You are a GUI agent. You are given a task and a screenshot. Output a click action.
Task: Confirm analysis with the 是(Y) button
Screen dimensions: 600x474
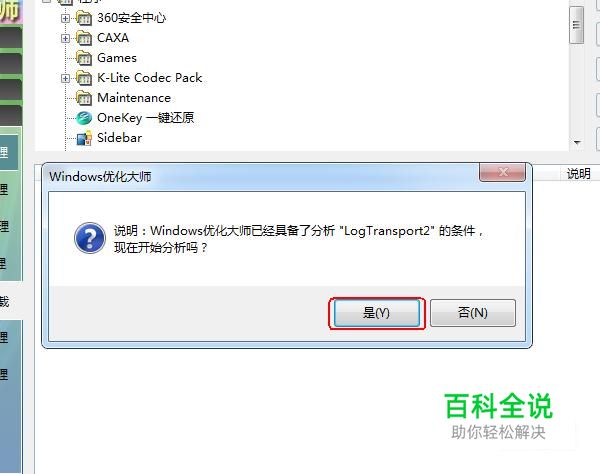point(377,313)
